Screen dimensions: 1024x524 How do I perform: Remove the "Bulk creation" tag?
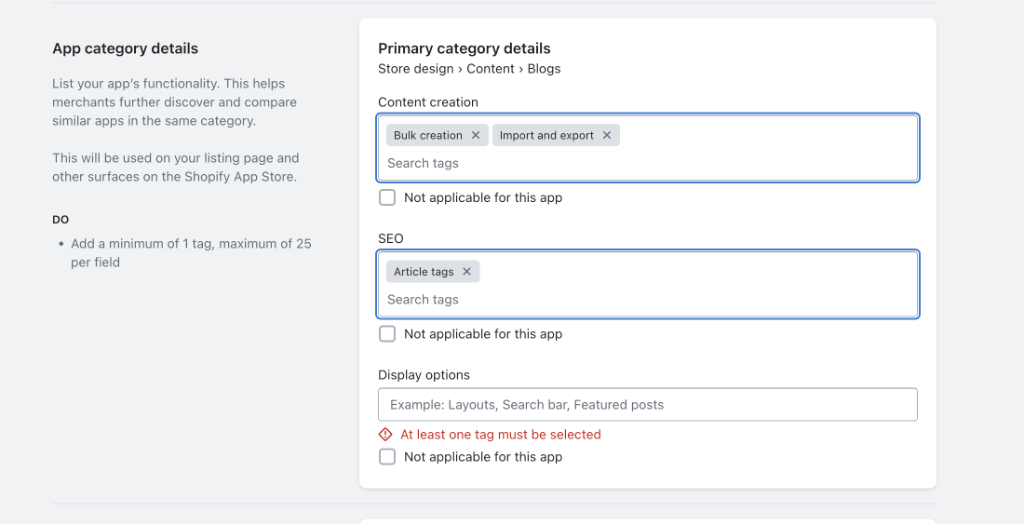point(476,135)
